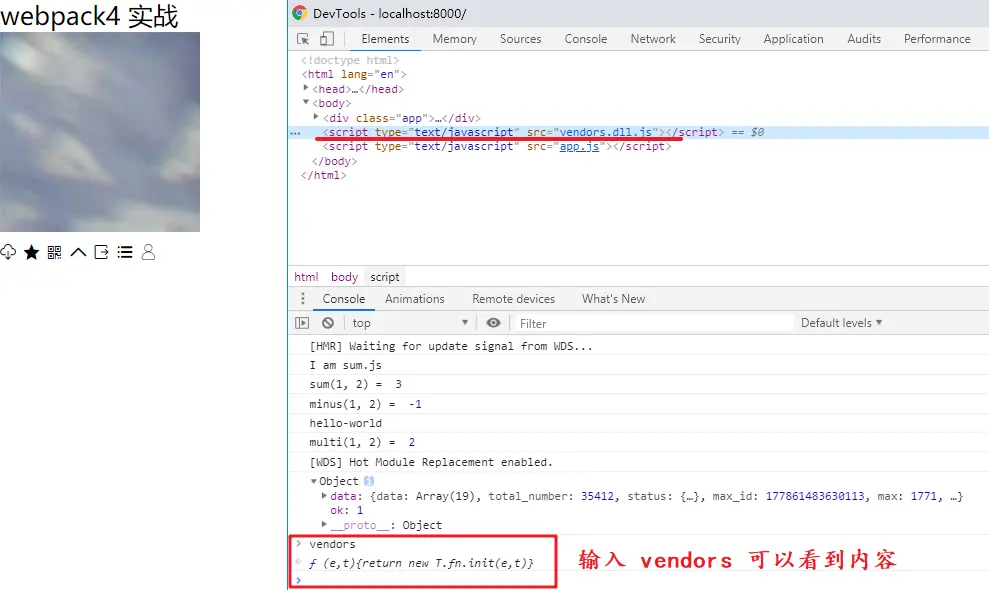
Task: Click the eye live expression icon
Action: pos(493,323)
